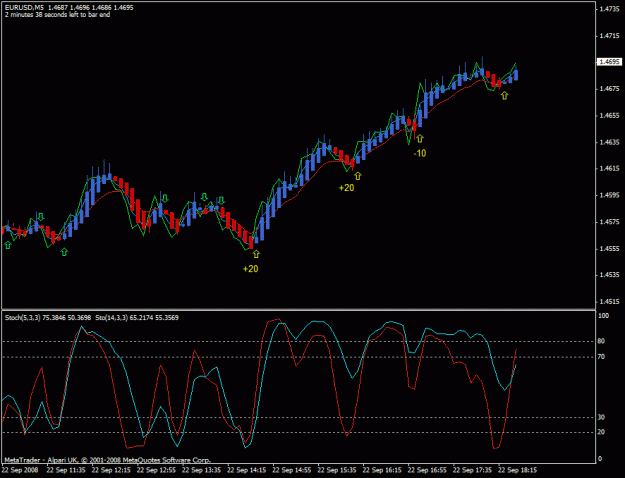625x478 pixels.
Task: Click the 1.4555 price scale value
Action: [610, 249]
